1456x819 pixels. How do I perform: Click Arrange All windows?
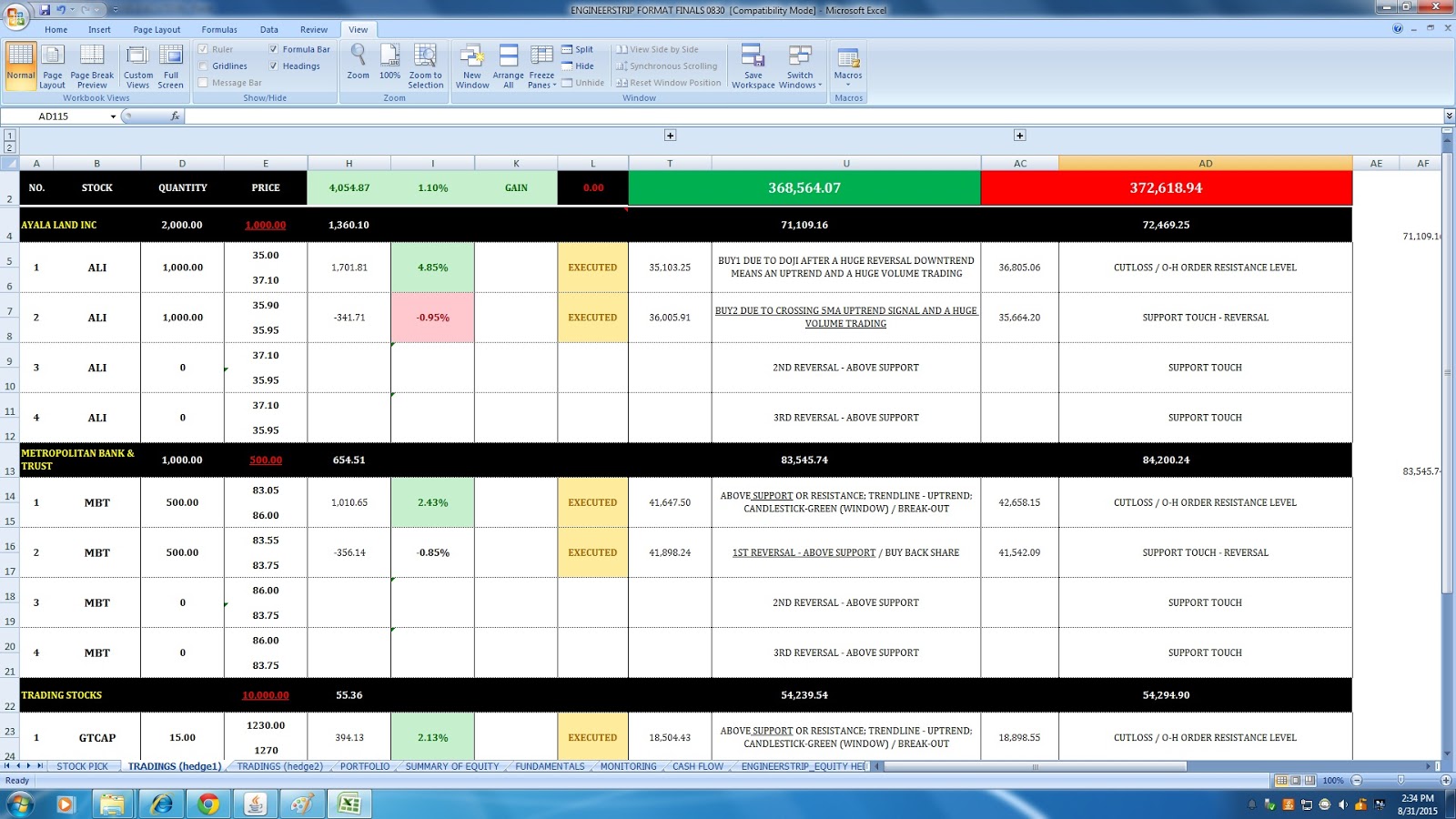click(509, 66)
